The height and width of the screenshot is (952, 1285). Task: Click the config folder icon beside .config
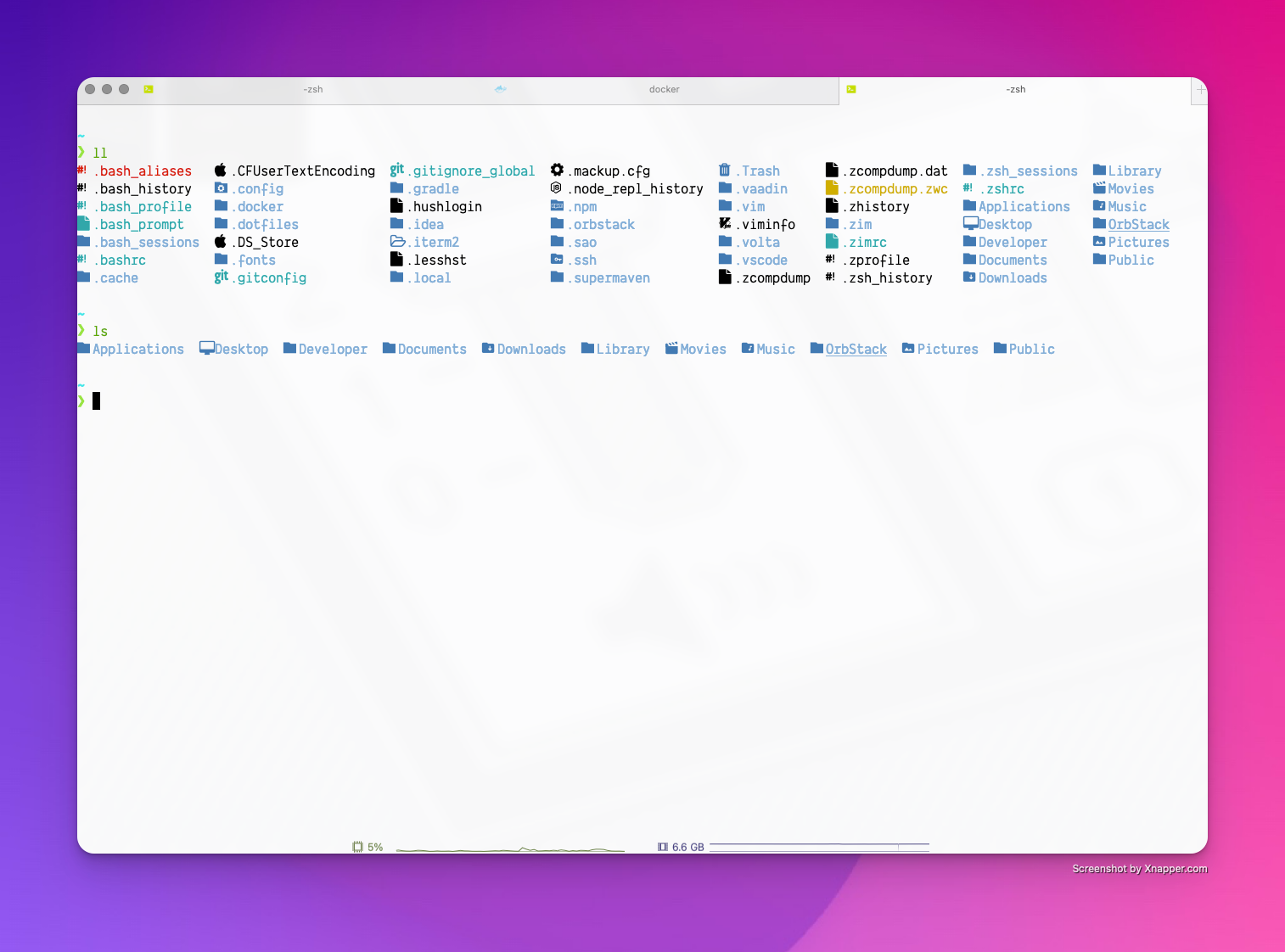221,188
